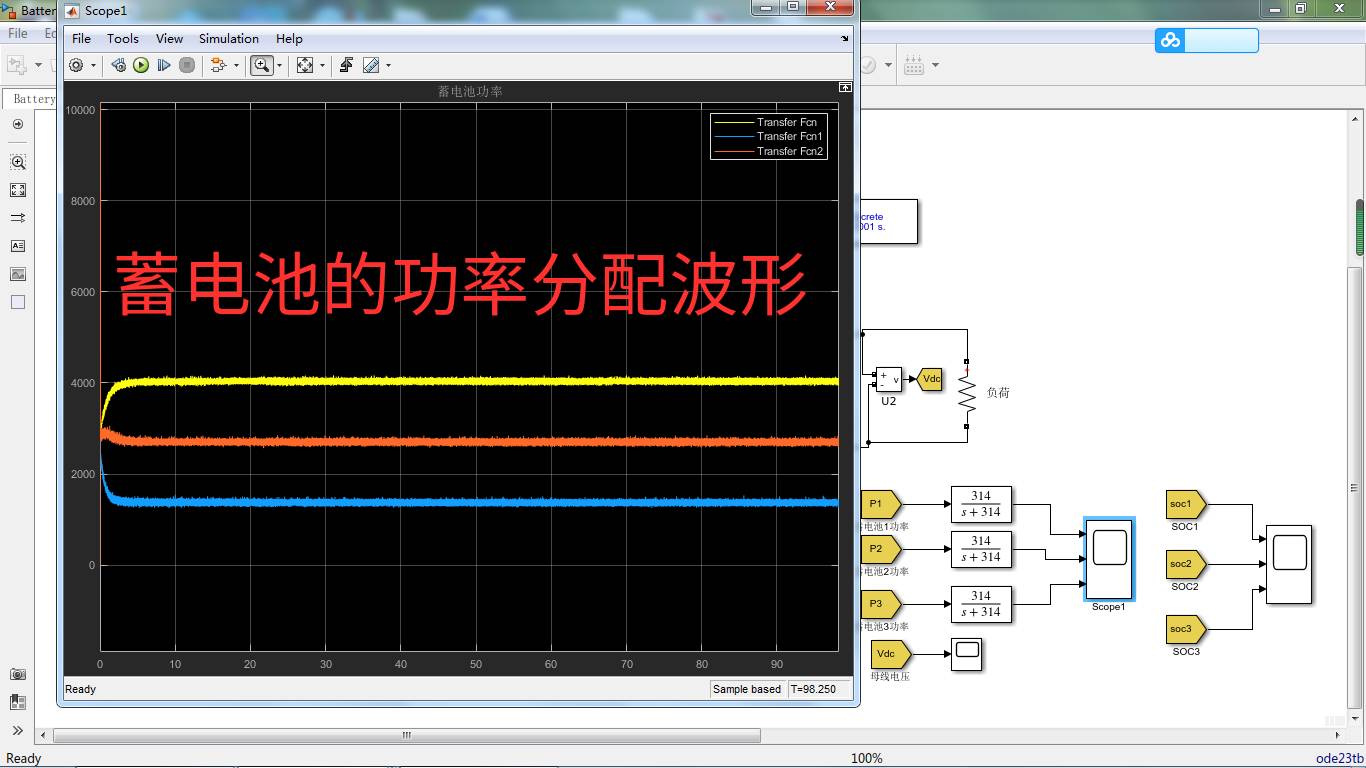The image size is (1366, 768).
Task: Click the blue cloud widget icon
Action: (x=1169, y=40)
